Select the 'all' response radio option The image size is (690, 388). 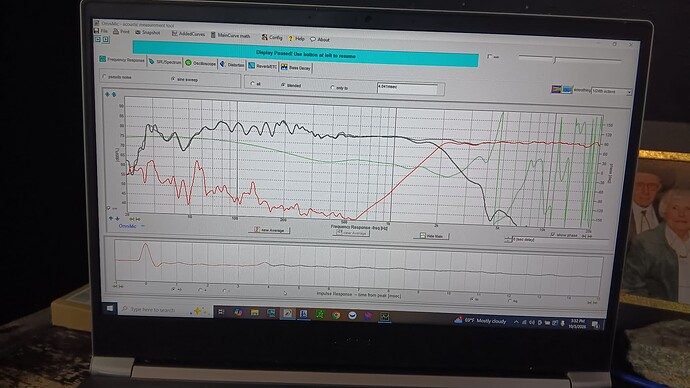coord(255,83)
